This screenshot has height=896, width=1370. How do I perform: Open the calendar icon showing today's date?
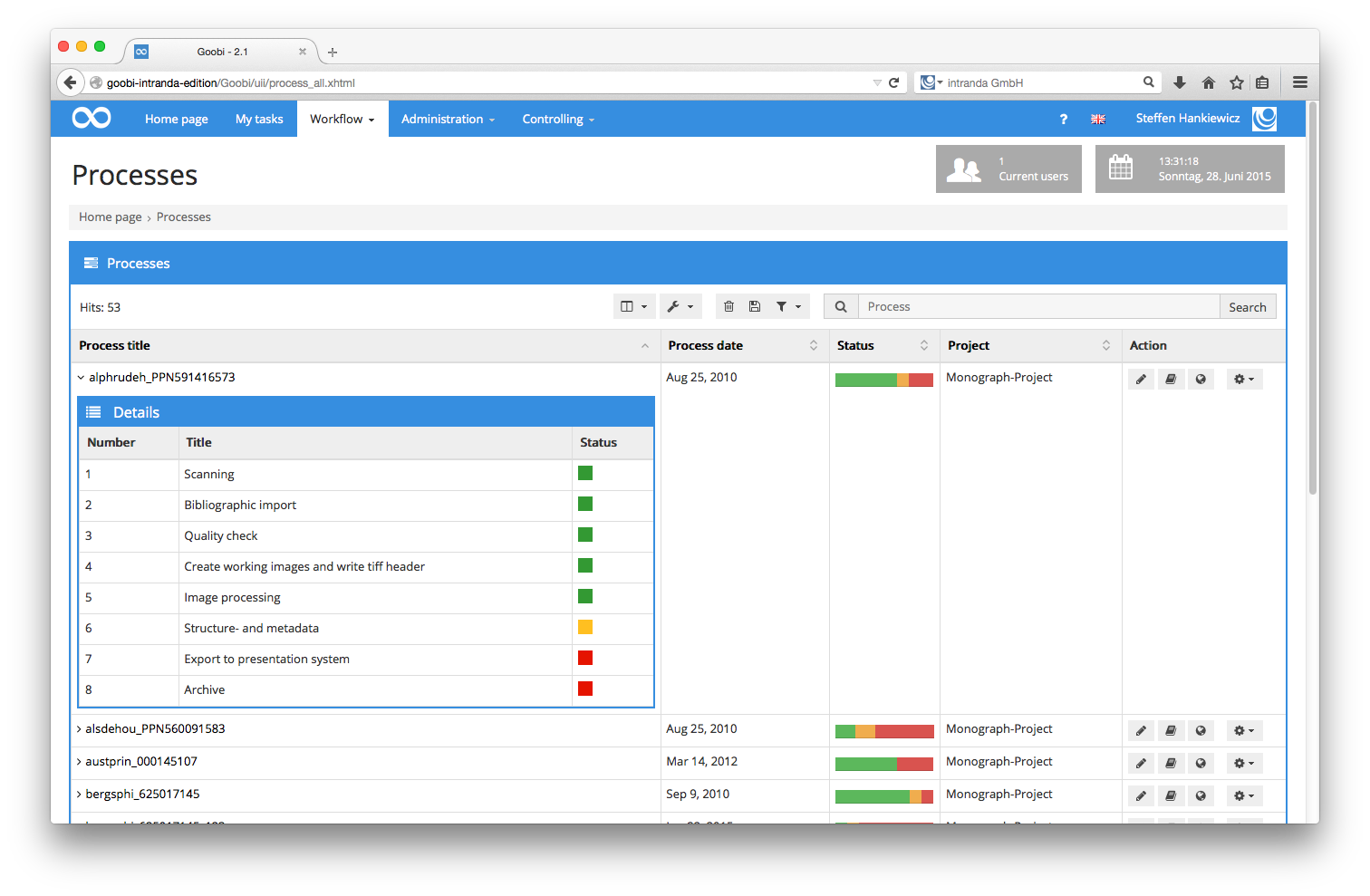tap(1121, 169)
